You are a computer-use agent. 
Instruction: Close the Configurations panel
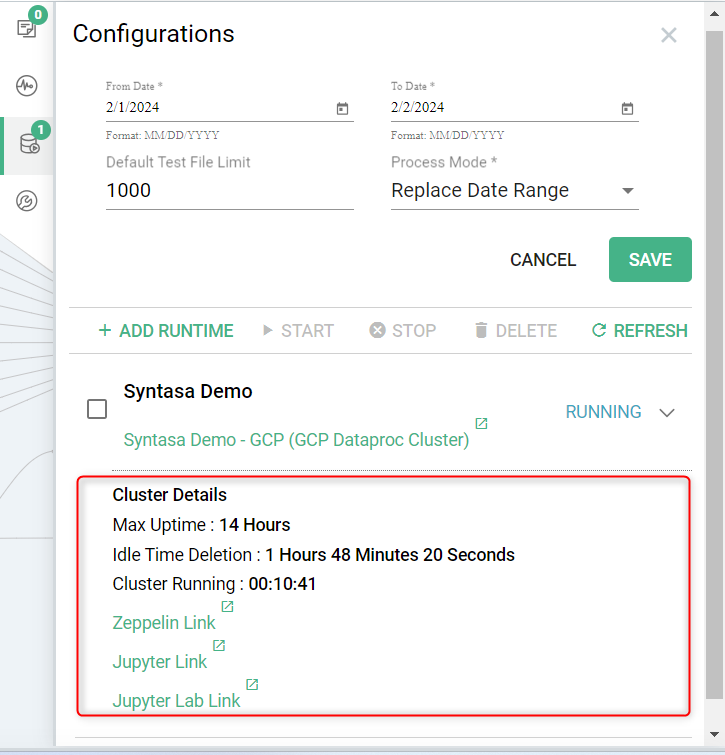[x=669, y=36]
